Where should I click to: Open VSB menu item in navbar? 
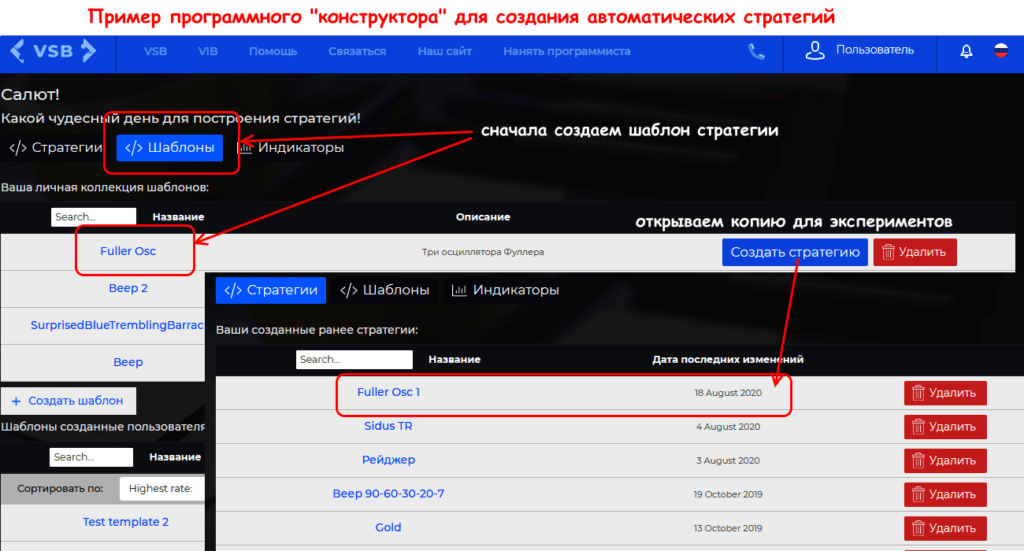[x=155, y=51]
